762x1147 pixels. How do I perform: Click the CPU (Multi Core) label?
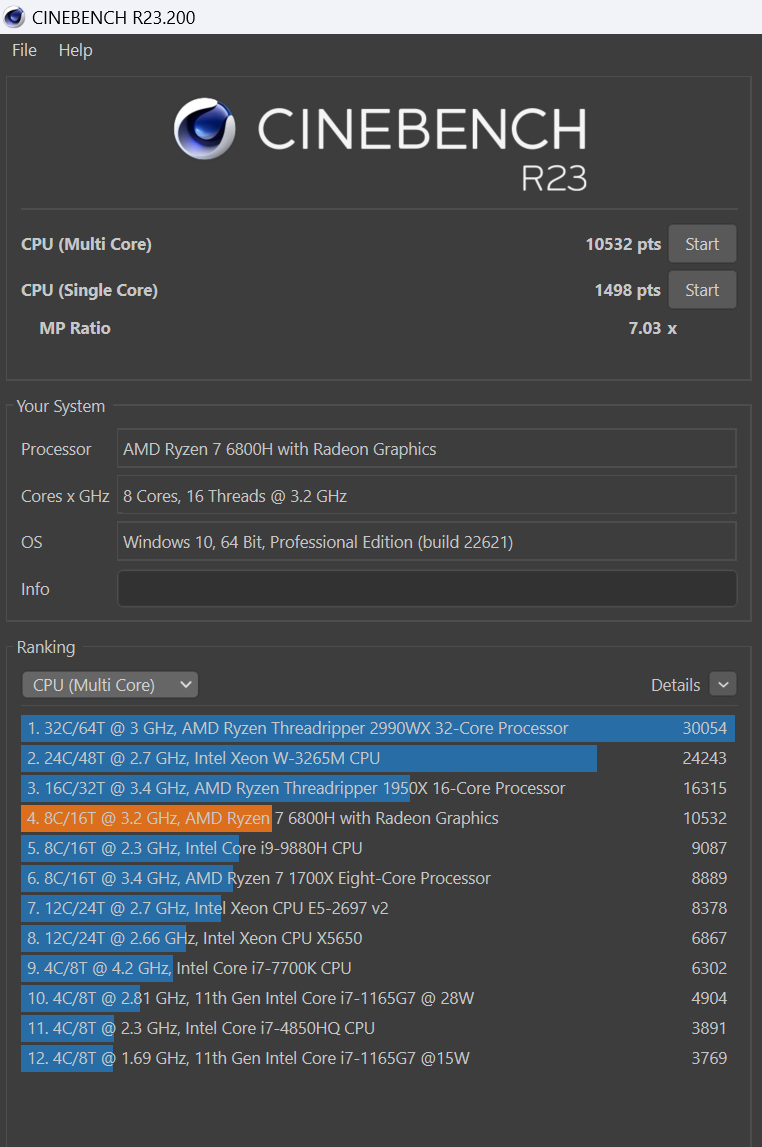tap(86, 244)
